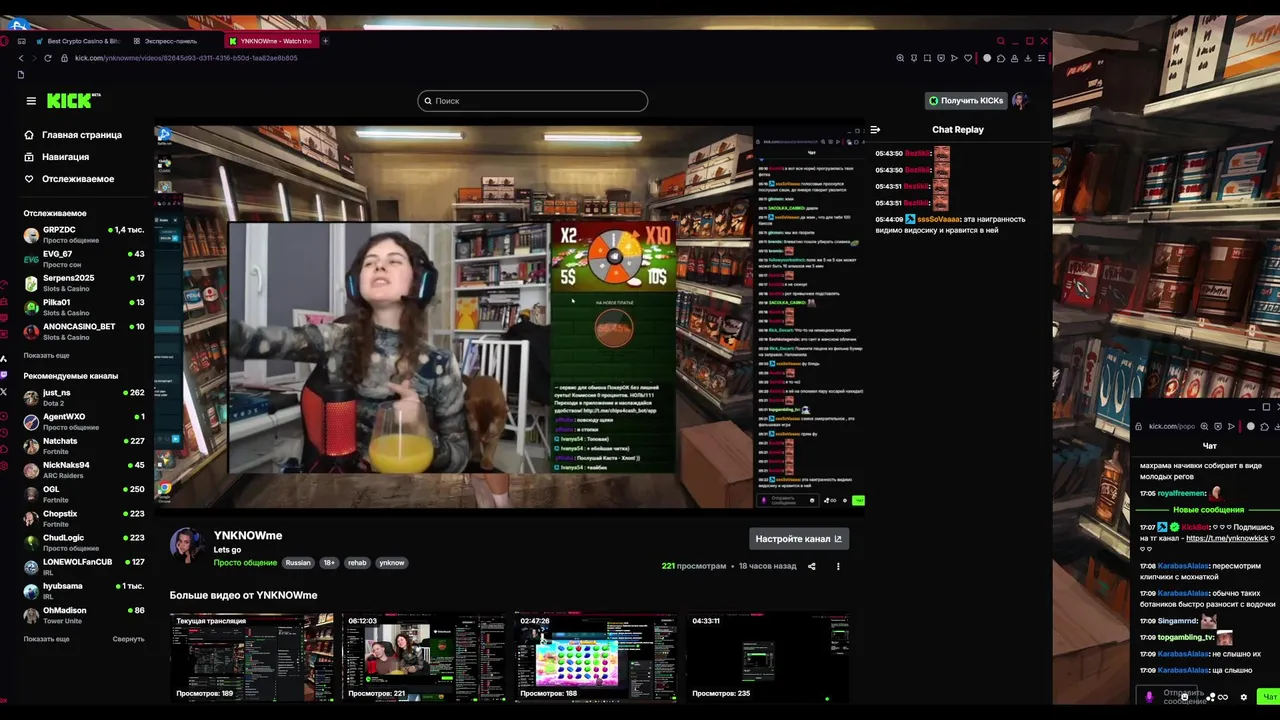Open the Serpens2025 channel
1280x720 pixels.
click(x=85, y=283)
